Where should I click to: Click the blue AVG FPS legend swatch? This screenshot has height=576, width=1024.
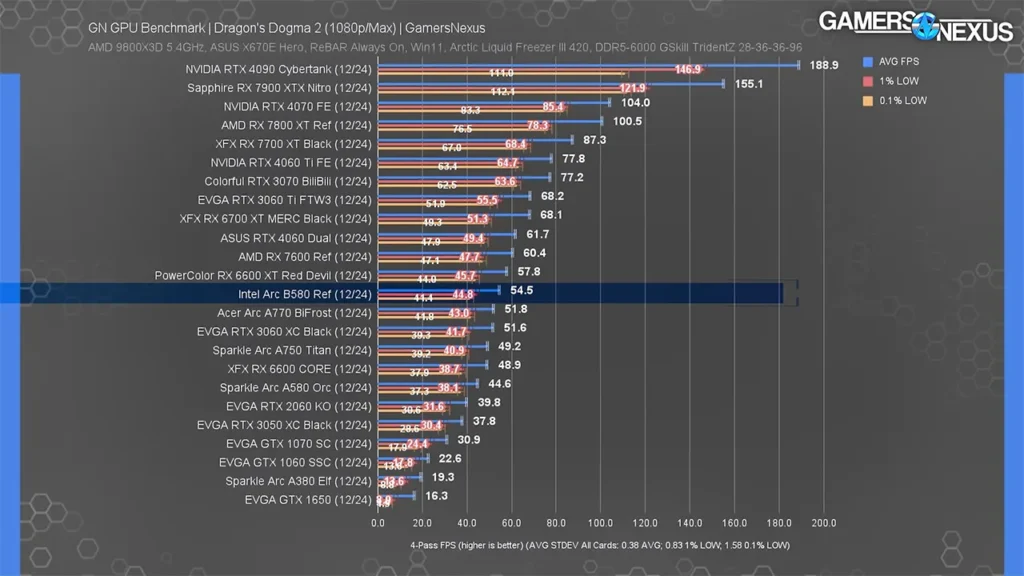point(868,62)
